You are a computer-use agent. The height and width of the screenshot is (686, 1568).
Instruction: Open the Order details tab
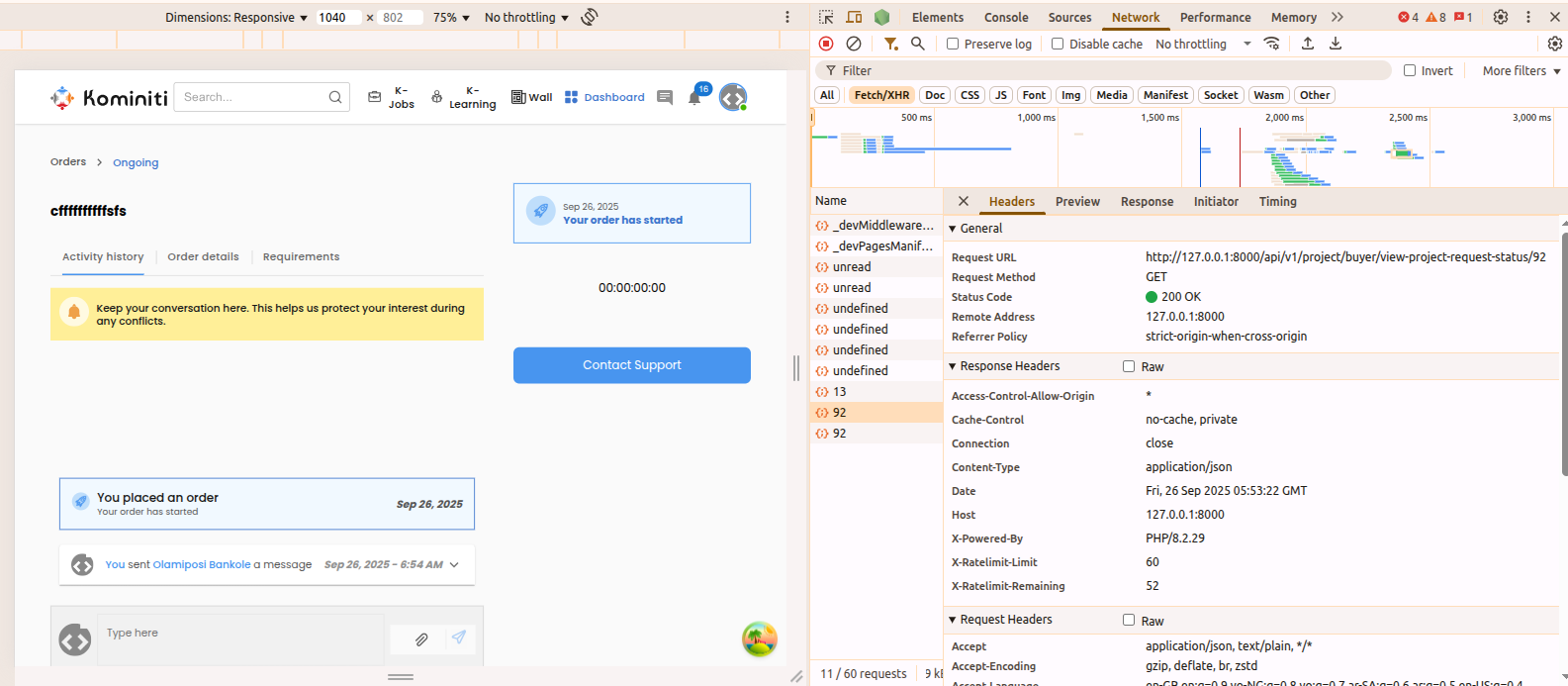pyautogui.click(x=203, y=256)
